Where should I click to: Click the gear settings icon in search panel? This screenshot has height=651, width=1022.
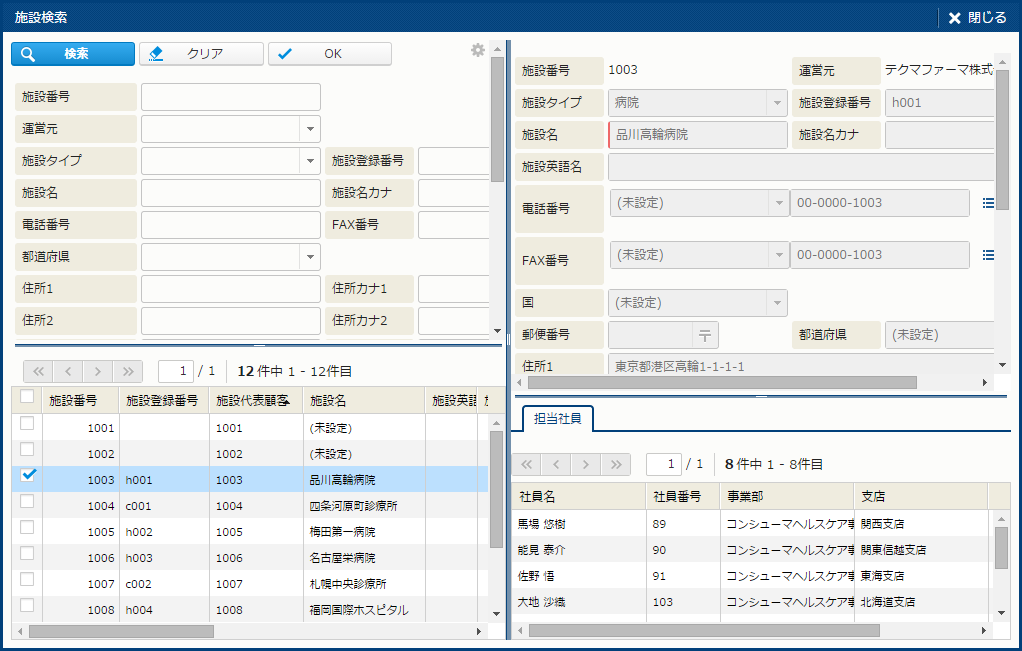[477, 50]
